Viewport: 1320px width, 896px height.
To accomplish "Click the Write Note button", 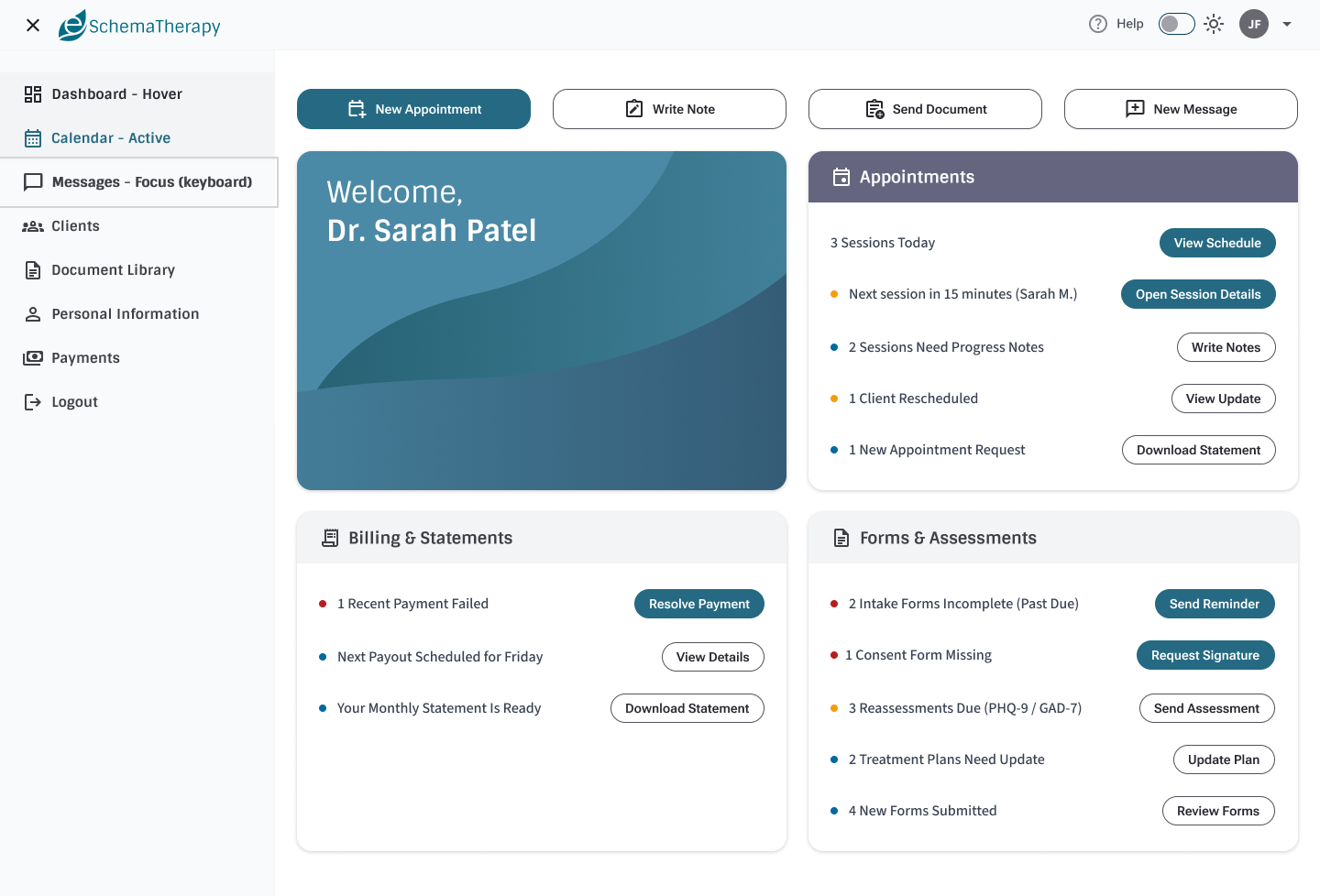I will 669,109.
